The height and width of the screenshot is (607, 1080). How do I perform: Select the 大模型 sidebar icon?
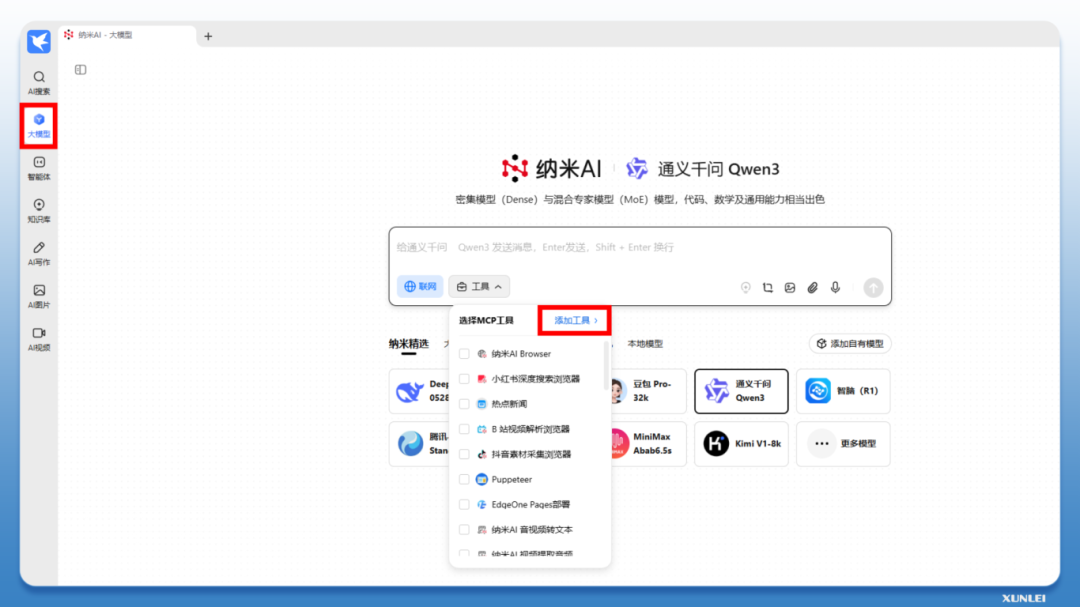tap(39, 124)
